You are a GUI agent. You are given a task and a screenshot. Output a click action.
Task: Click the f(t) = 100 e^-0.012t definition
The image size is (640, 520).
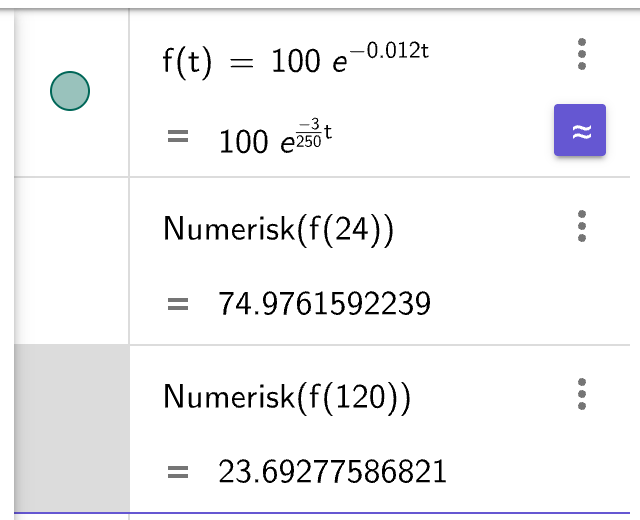(x=296, y=60)
